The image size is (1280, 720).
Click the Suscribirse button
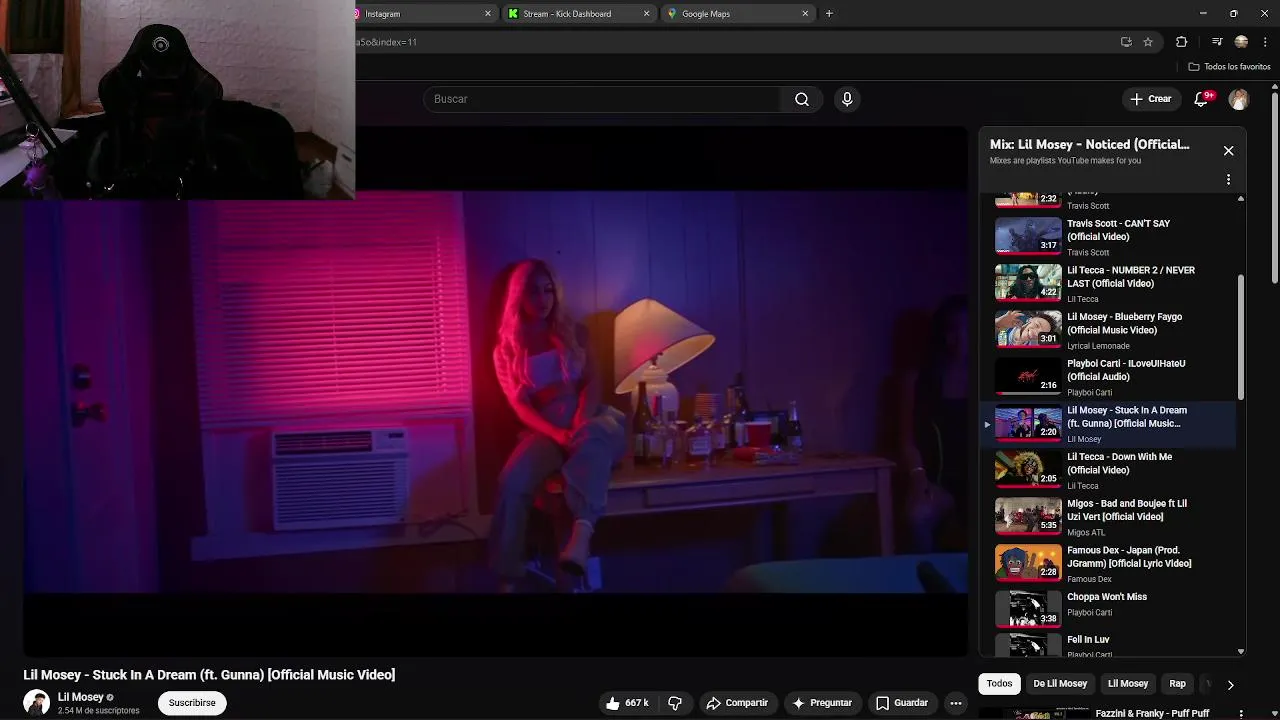(x=192, y=703)
